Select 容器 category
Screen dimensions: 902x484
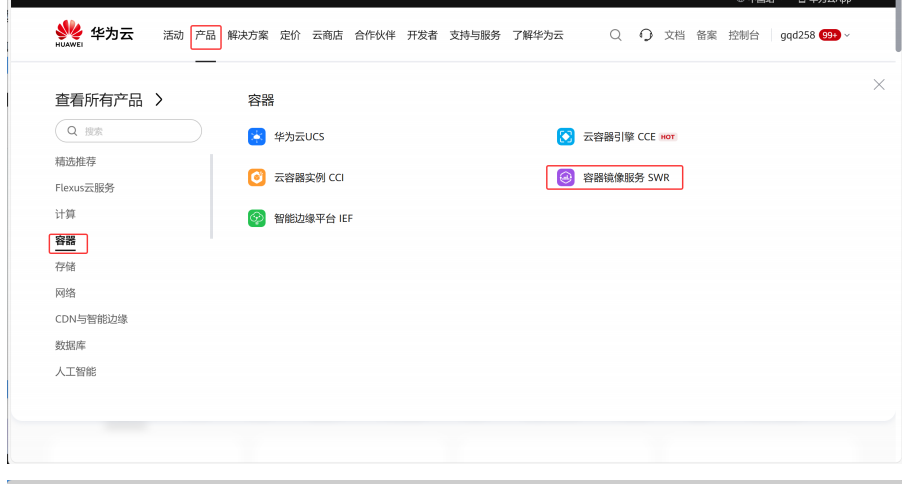[x=65, y=241]
